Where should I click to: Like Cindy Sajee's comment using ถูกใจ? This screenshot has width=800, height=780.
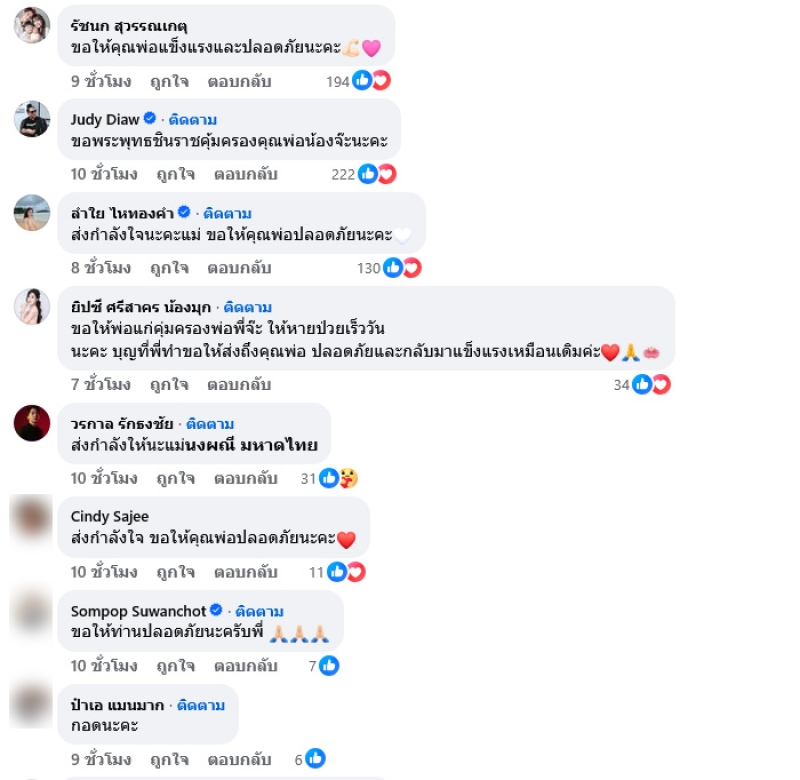176,572
